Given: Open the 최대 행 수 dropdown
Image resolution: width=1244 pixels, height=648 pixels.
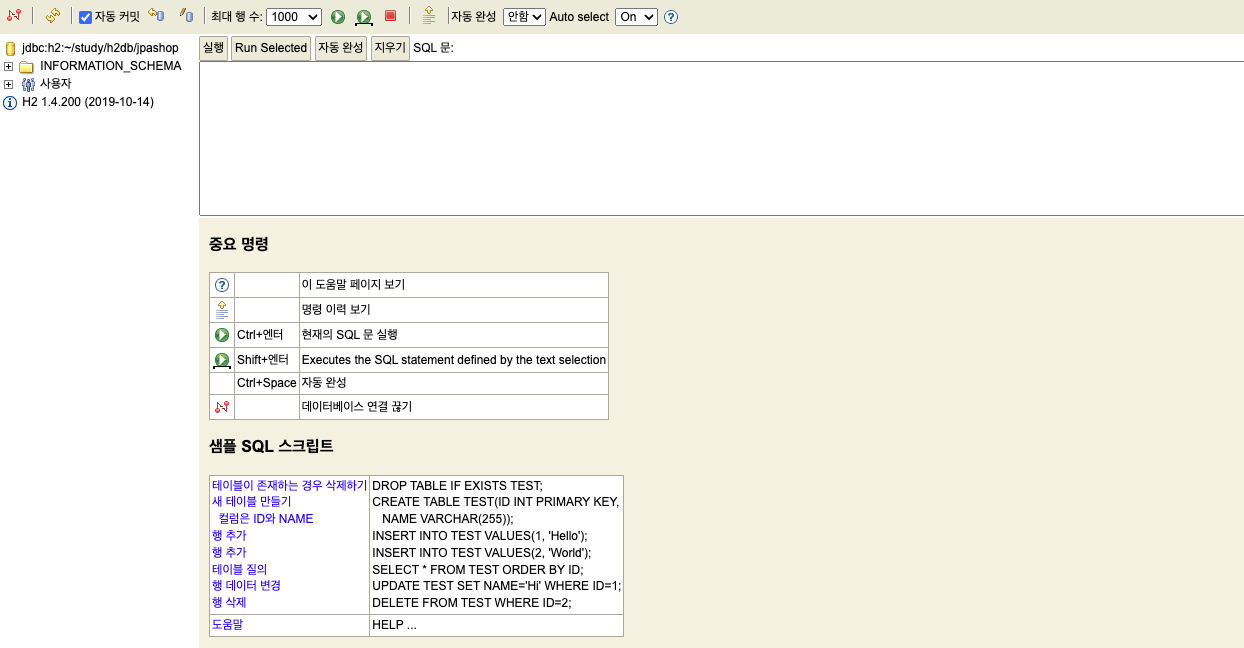Looking at the screenshot, I should coord(294,17).
